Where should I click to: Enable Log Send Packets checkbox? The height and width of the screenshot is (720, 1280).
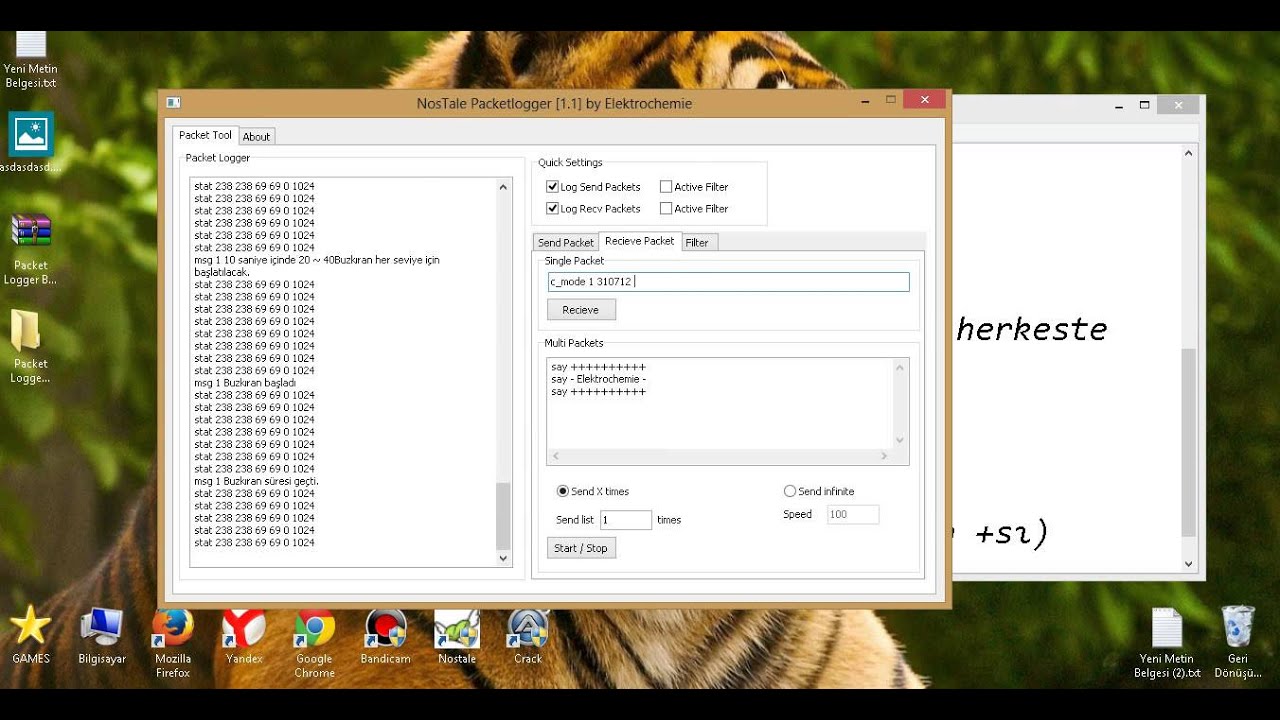(x=552, y=187)
